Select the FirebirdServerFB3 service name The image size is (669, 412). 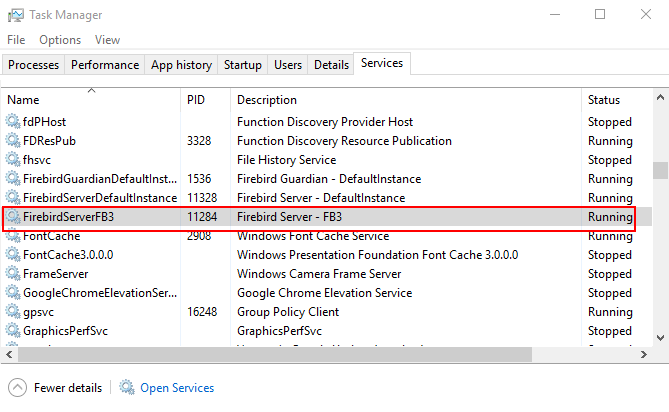point(69,217)
